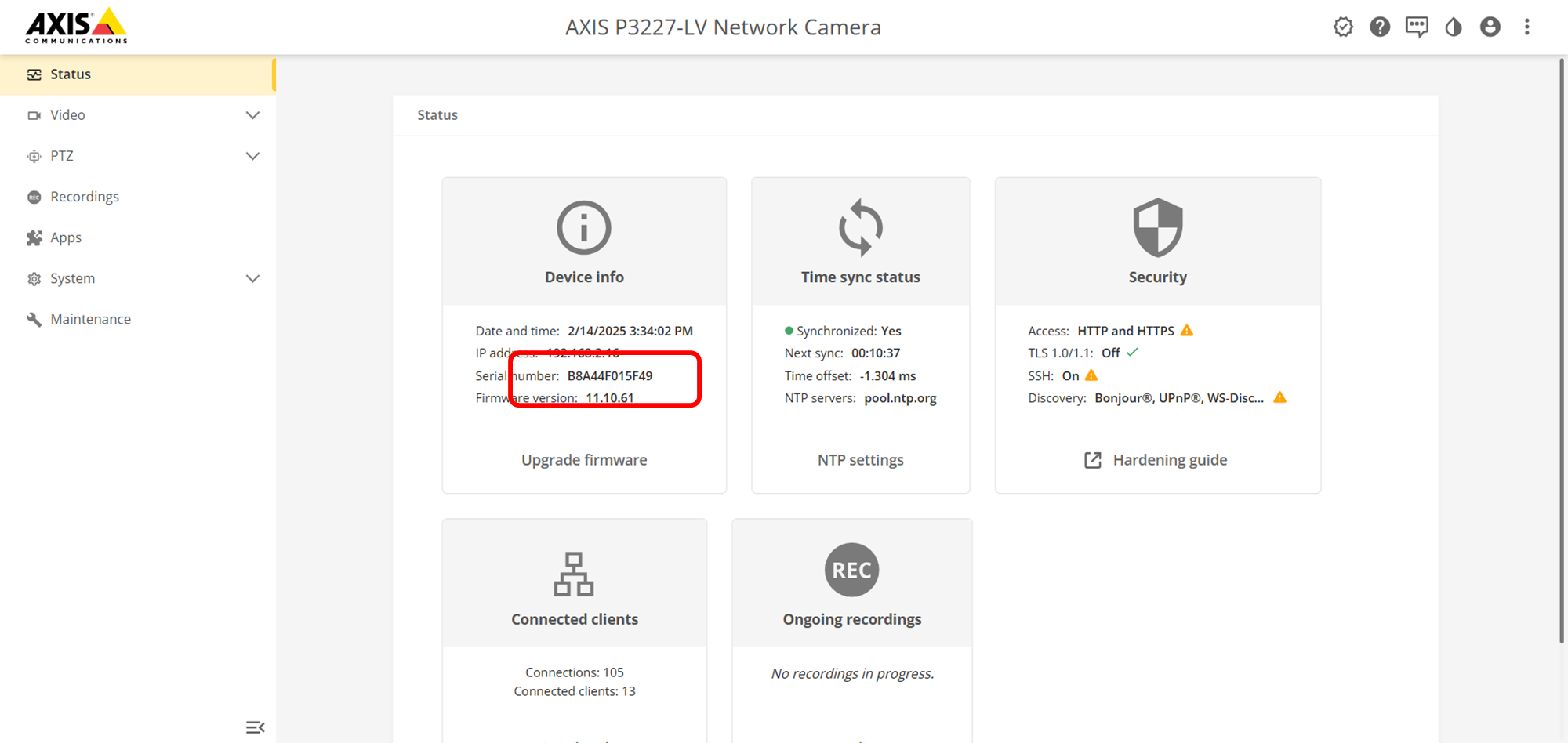Image resolution: width=1568 pixels, height=743 pixels.
Task: Open Recordings in the sidebar
Action: (85, 197)
